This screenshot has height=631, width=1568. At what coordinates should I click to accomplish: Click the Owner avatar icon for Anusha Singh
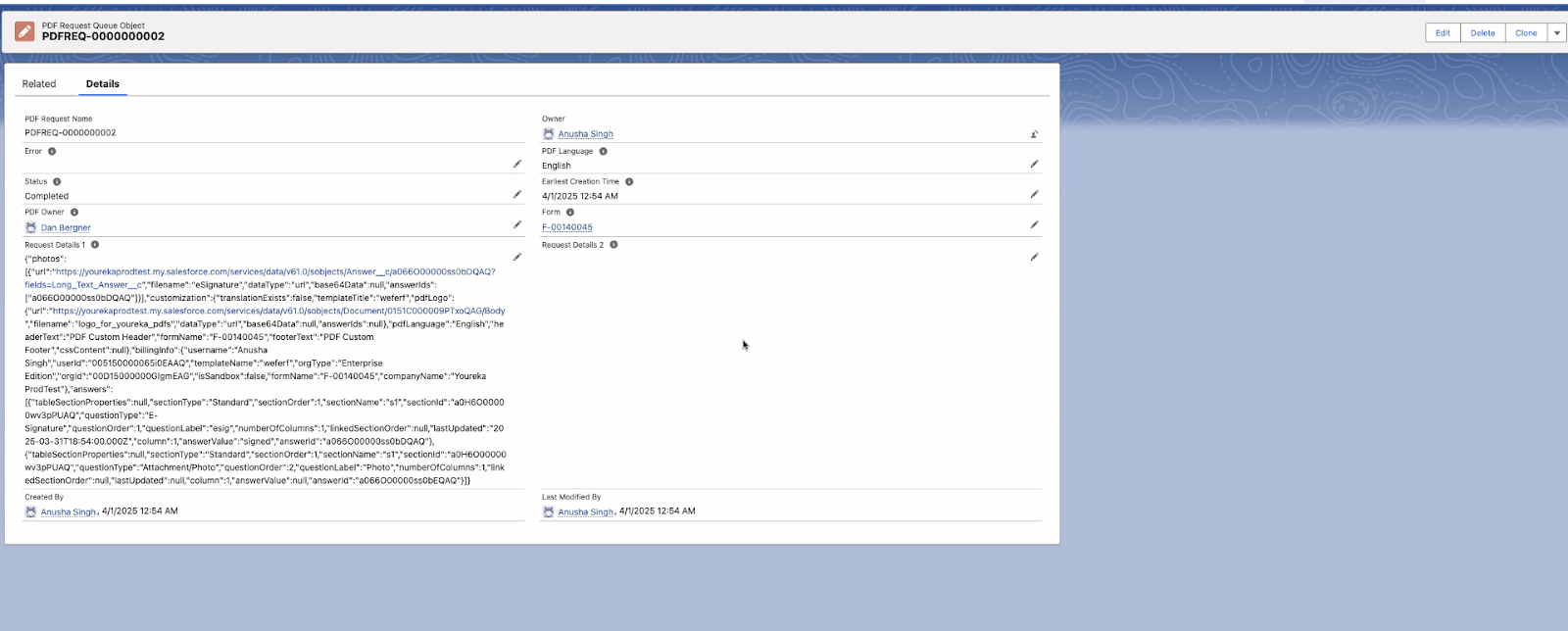tap(548, 133)
